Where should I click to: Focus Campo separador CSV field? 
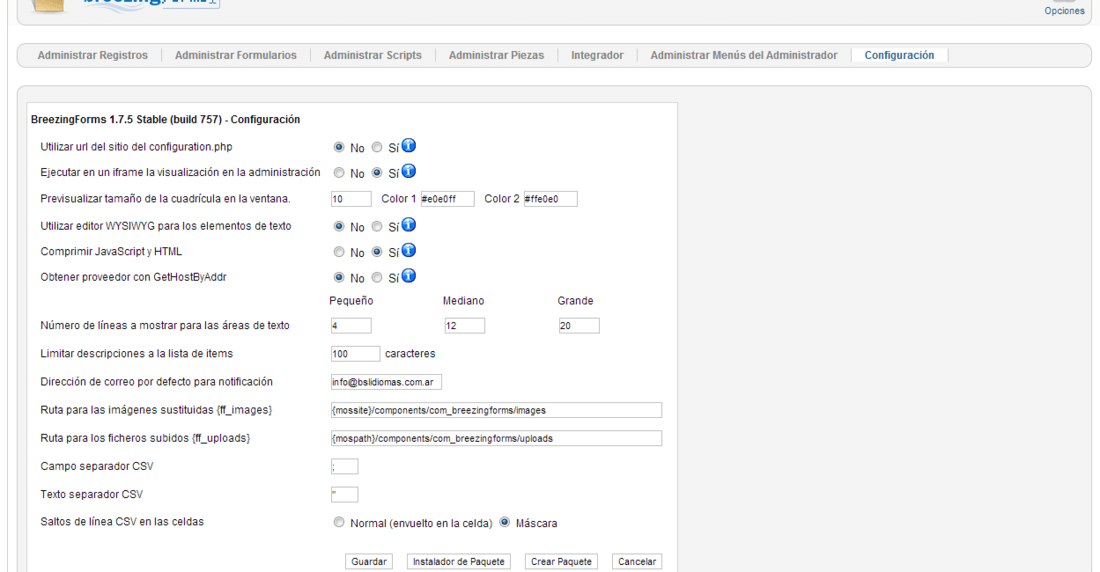coord(344,466)
